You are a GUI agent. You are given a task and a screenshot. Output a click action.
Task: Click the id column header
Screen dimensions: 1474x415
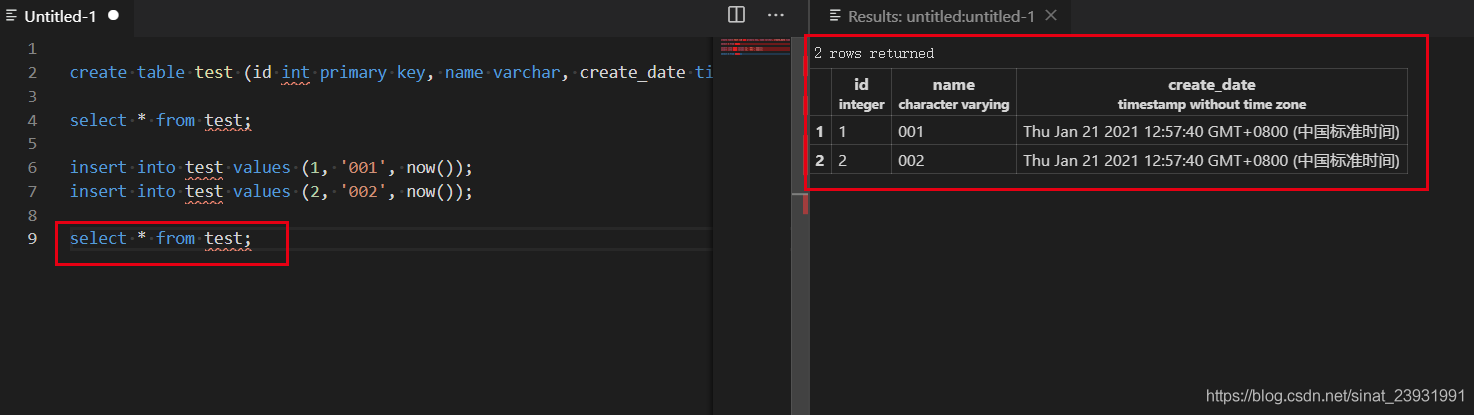click(861, 93)
